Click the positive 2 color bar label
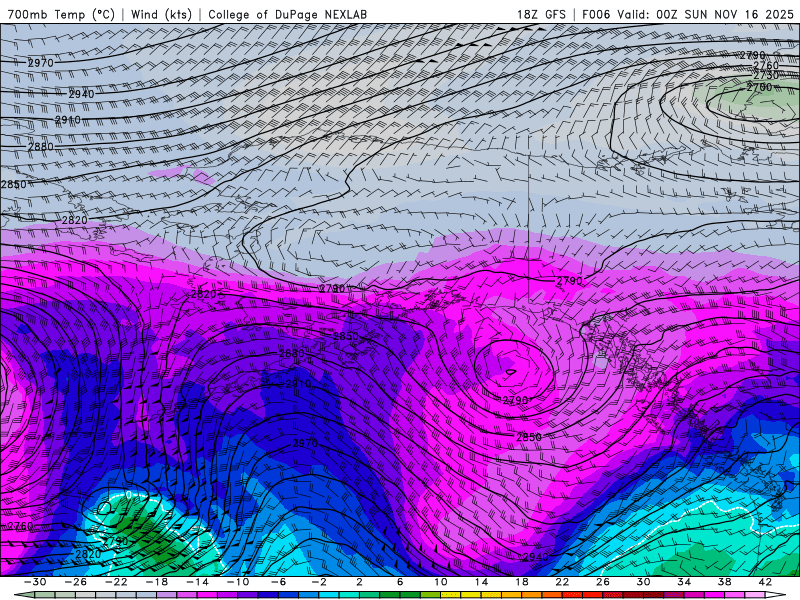 (x=359, y=582)
